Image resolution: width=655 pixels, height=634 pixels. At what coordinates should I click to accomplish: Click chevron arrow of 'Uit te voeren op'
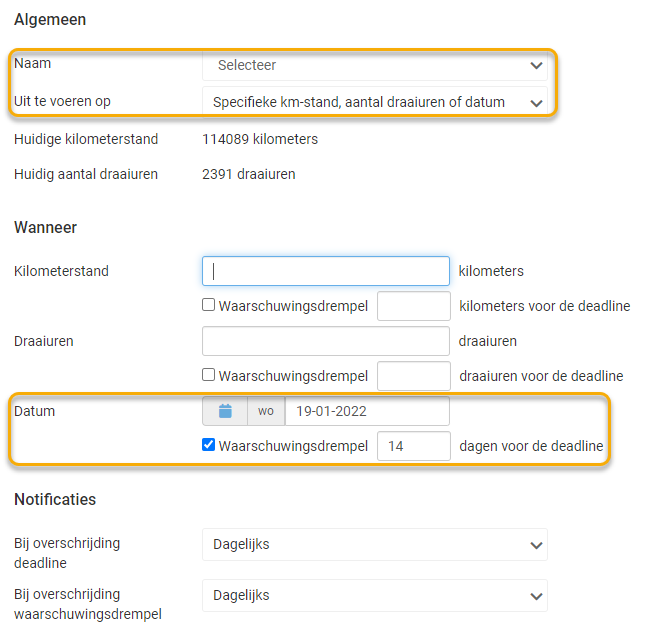coord(536,103)
